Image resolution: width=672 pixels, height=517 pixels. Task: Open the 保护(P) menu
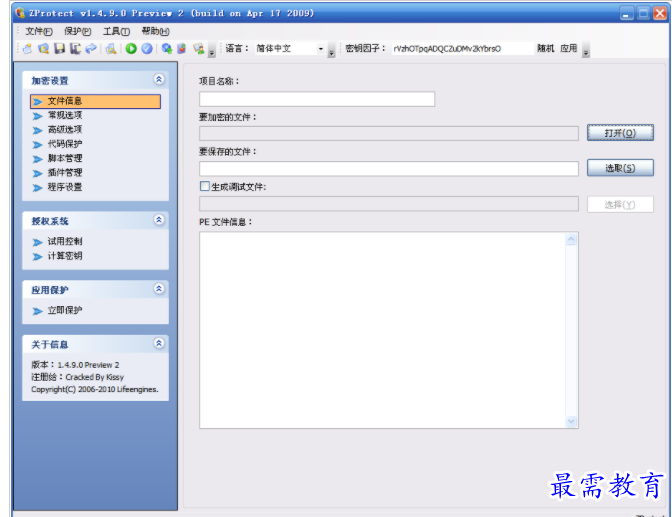point(78,31)
